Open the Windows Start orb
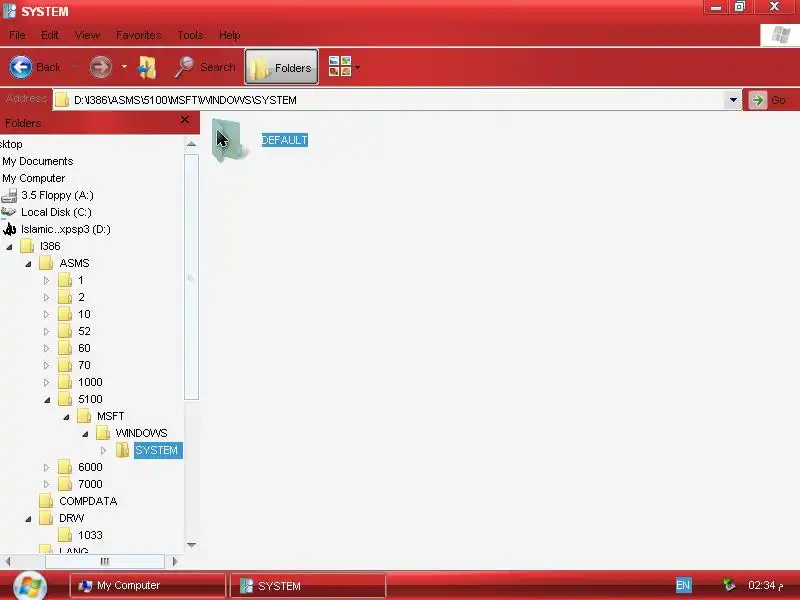This screenshot has height=600, width=800. coord(30,585)
